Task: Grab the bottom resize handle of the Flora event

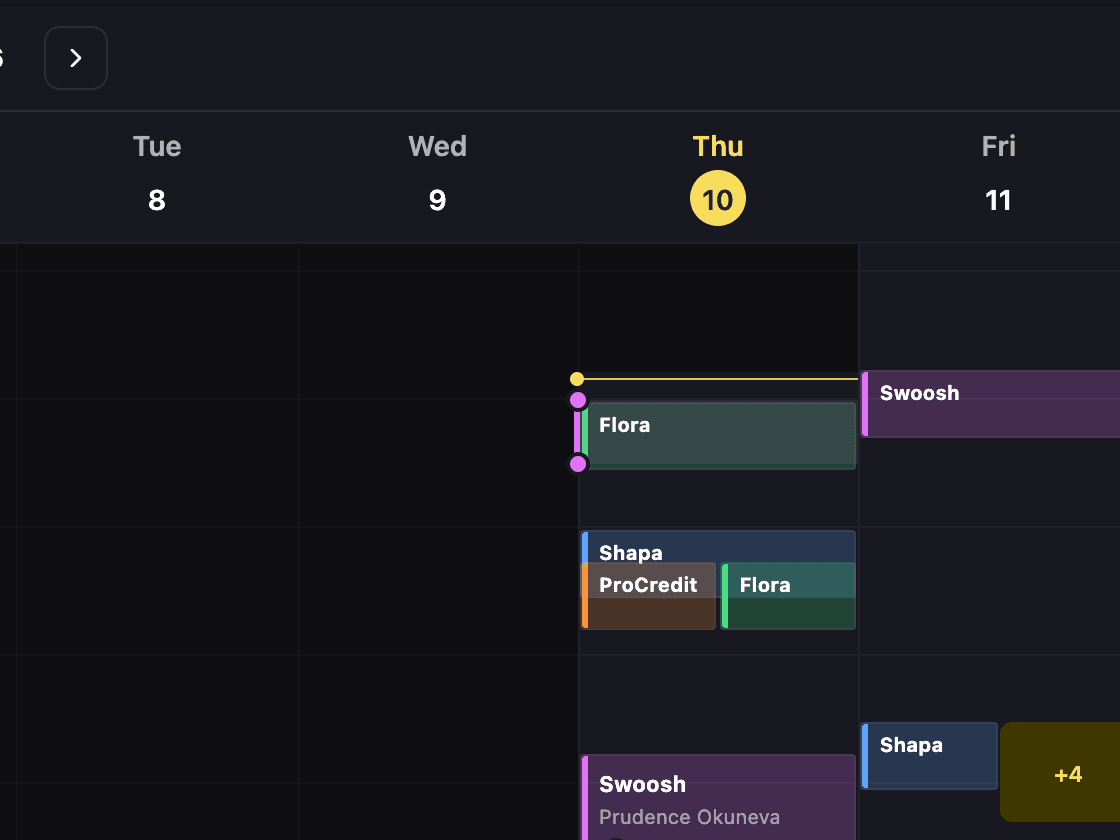Action: (x=578, y=464)
